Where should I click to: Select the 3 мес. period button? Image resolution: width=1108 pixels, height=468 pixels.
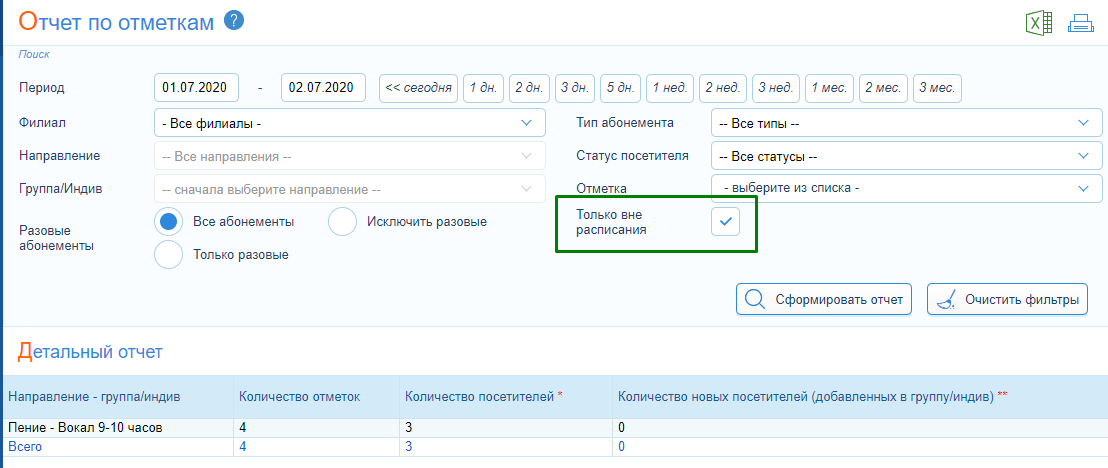[937, 88]
